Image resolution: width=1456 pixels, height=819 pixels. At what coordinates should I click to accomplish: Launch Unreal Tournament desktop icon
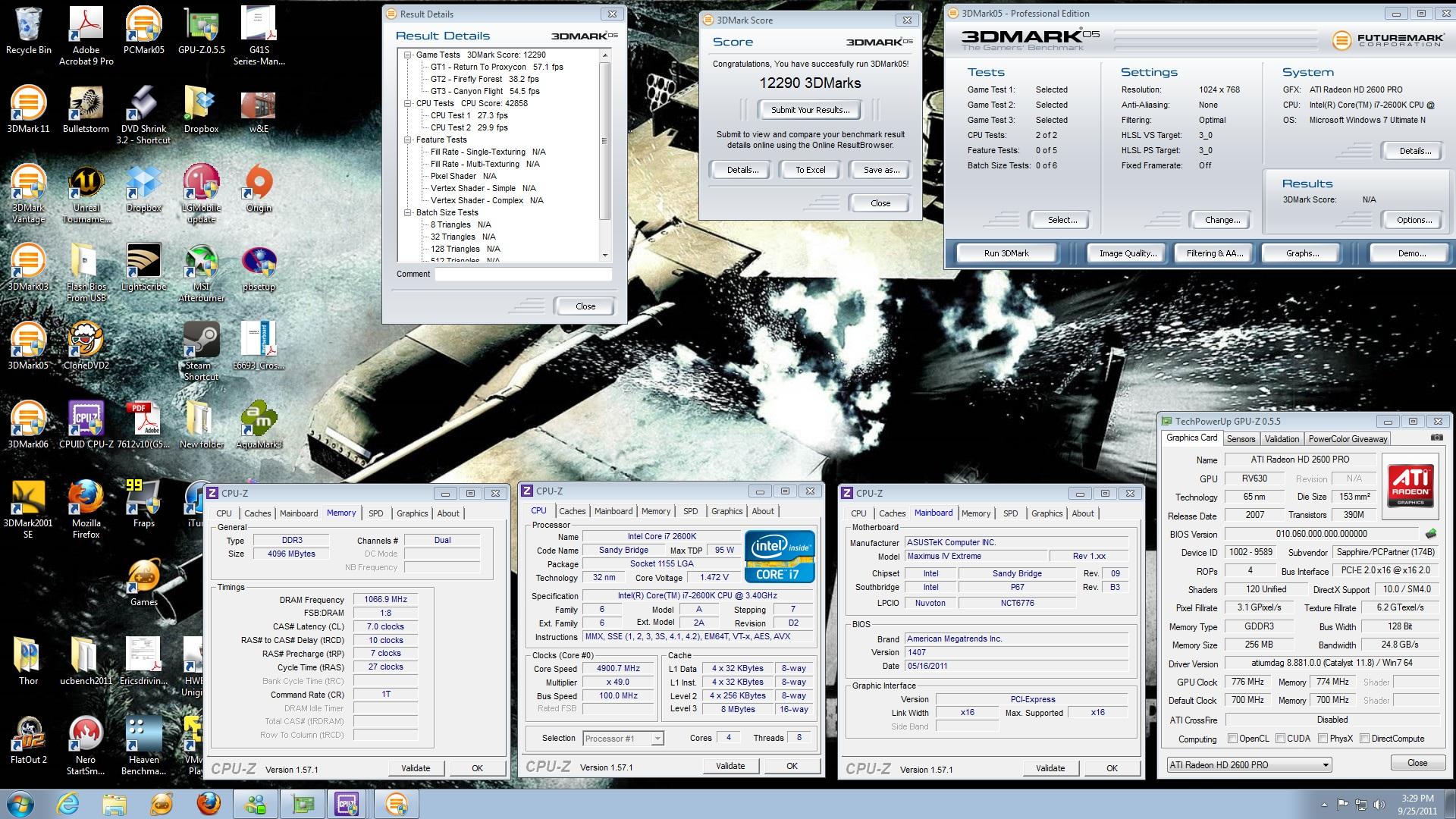pos(86,193)
